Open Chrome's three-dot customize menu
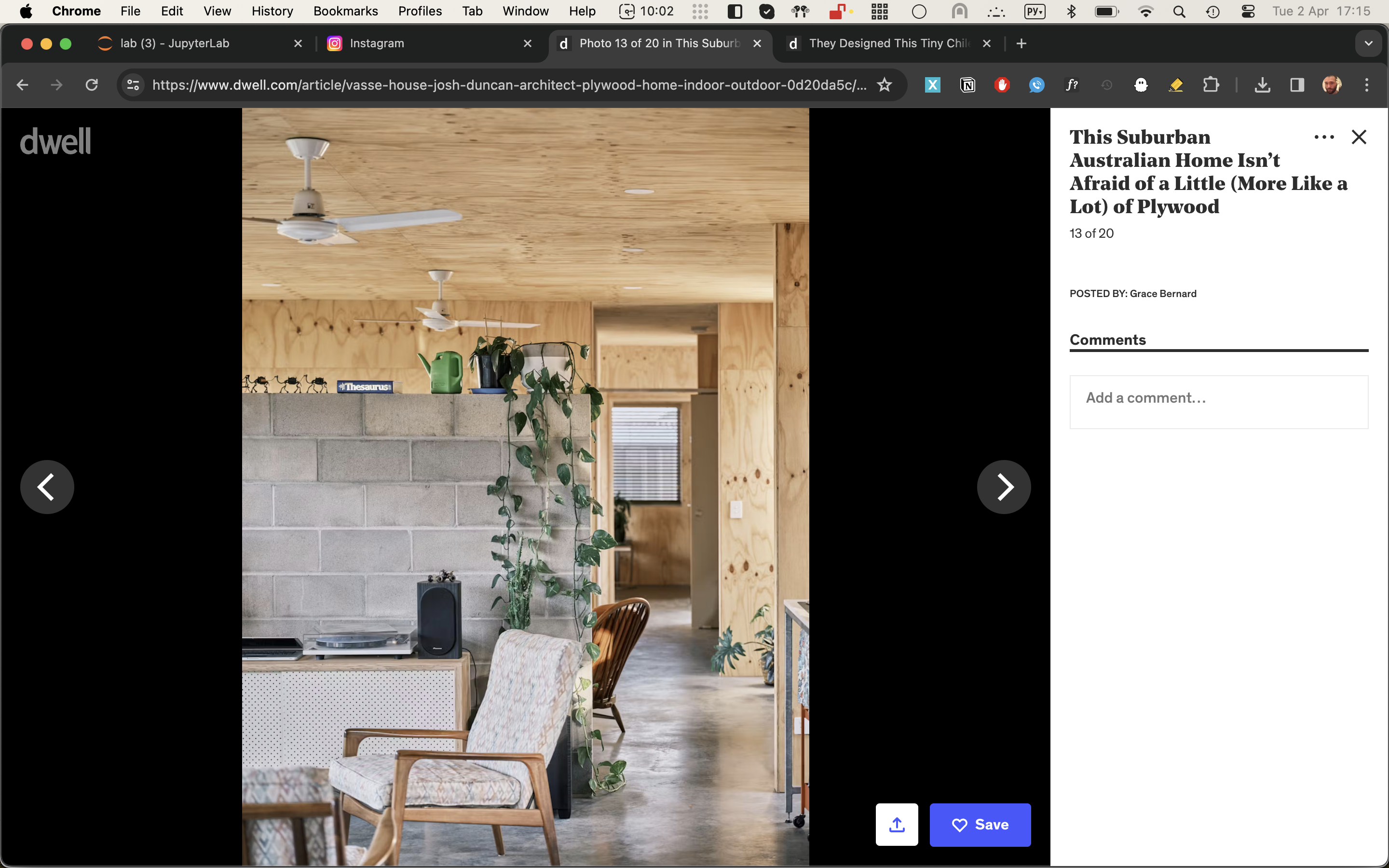The width and height of the screenshot is (1389, 868). [x=1367, y=85]
